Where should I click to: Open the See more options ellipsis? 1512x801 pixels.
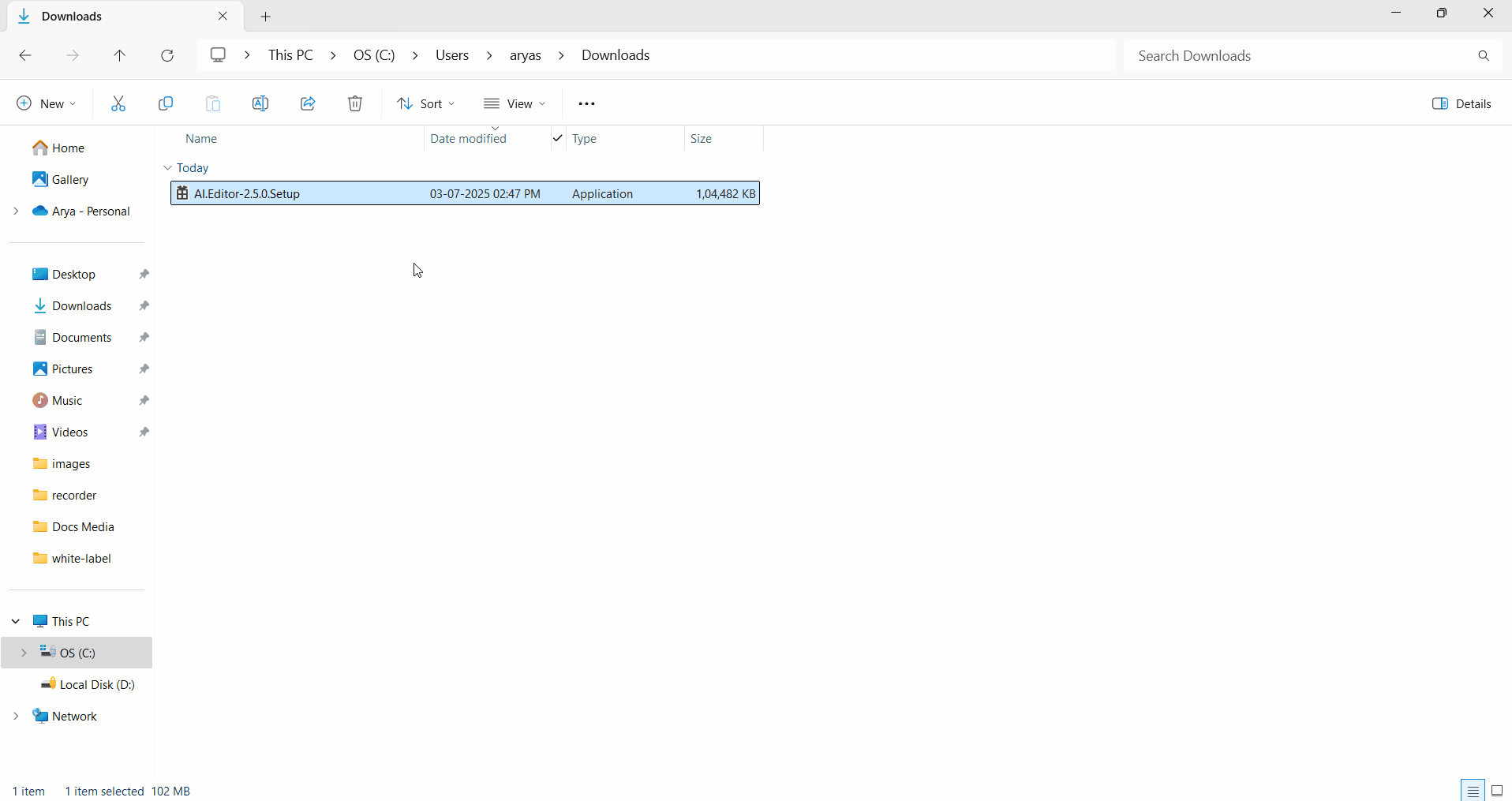pos(586,103)
